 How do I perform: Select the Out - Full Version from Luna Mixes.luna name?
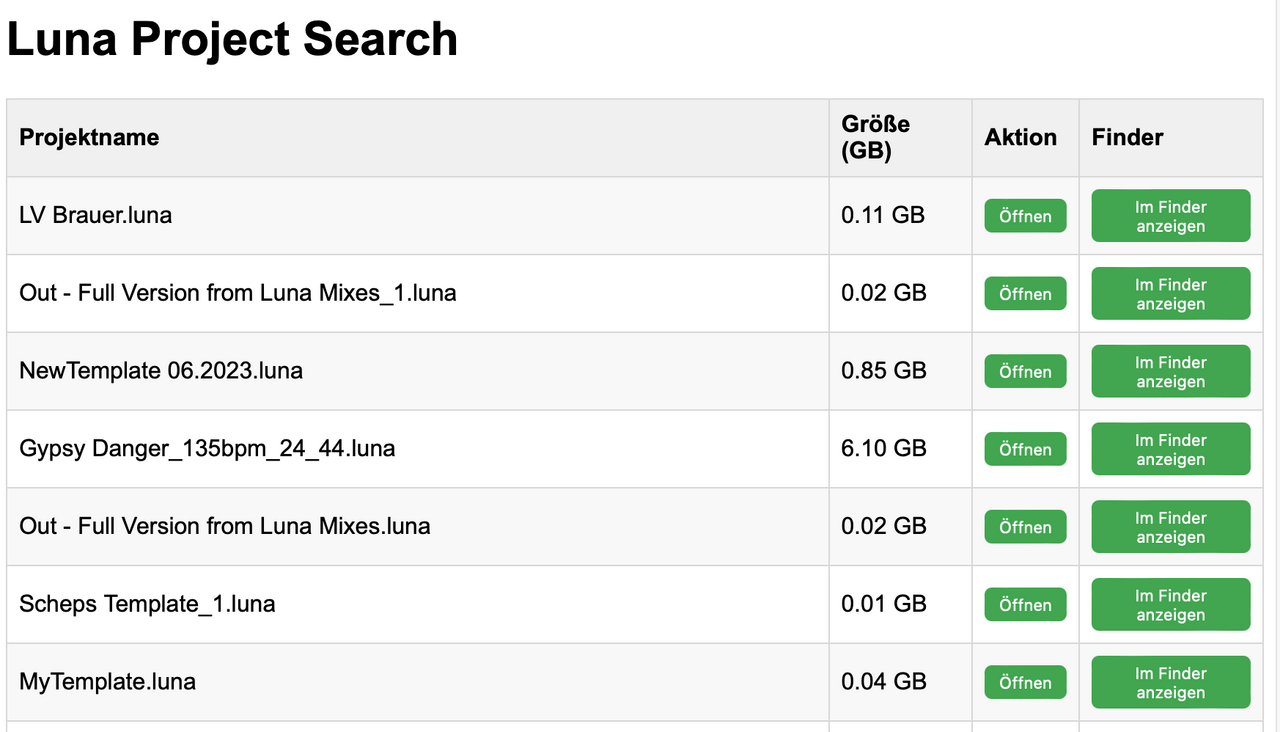coord(225,526)
